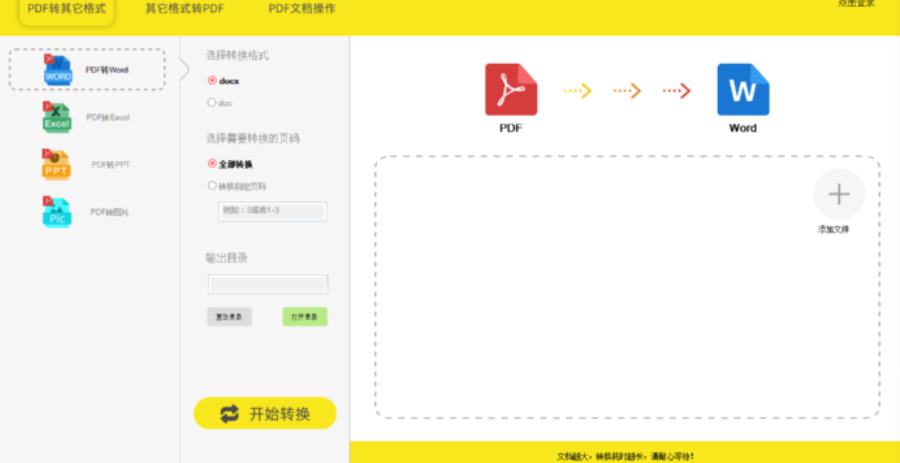
Task: Select the 全部转换 radio option
Action: [212, 164]
